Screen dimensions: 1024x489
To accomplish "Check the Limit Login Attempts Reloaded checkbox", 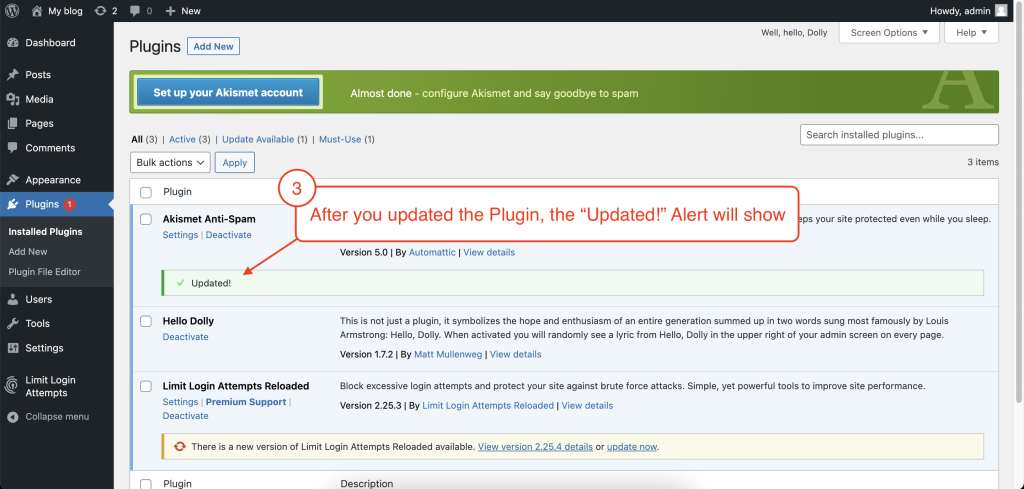I will (146, 386).
